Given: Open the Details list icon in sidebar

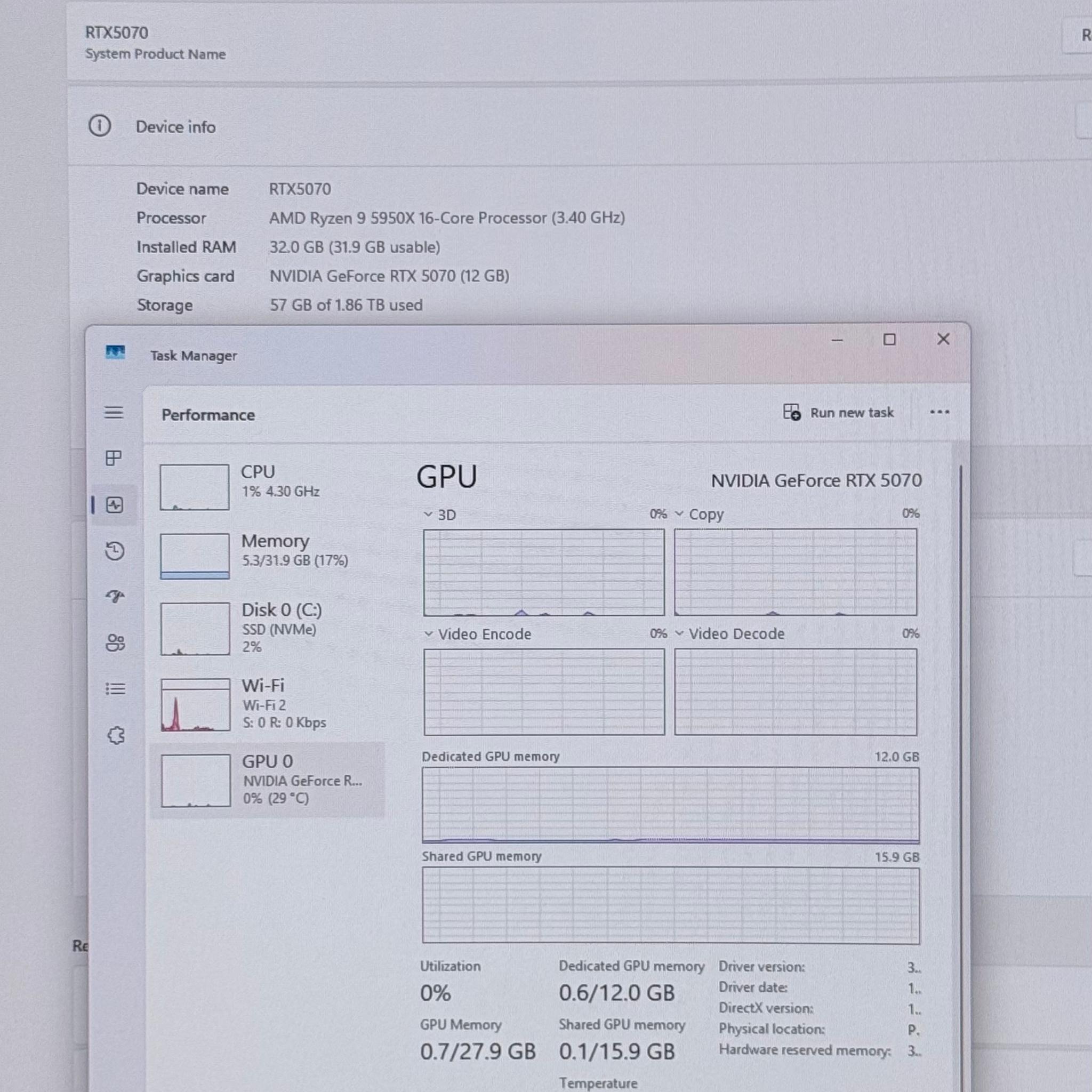Looking at the screenshot, I should (x=115, y=688).
